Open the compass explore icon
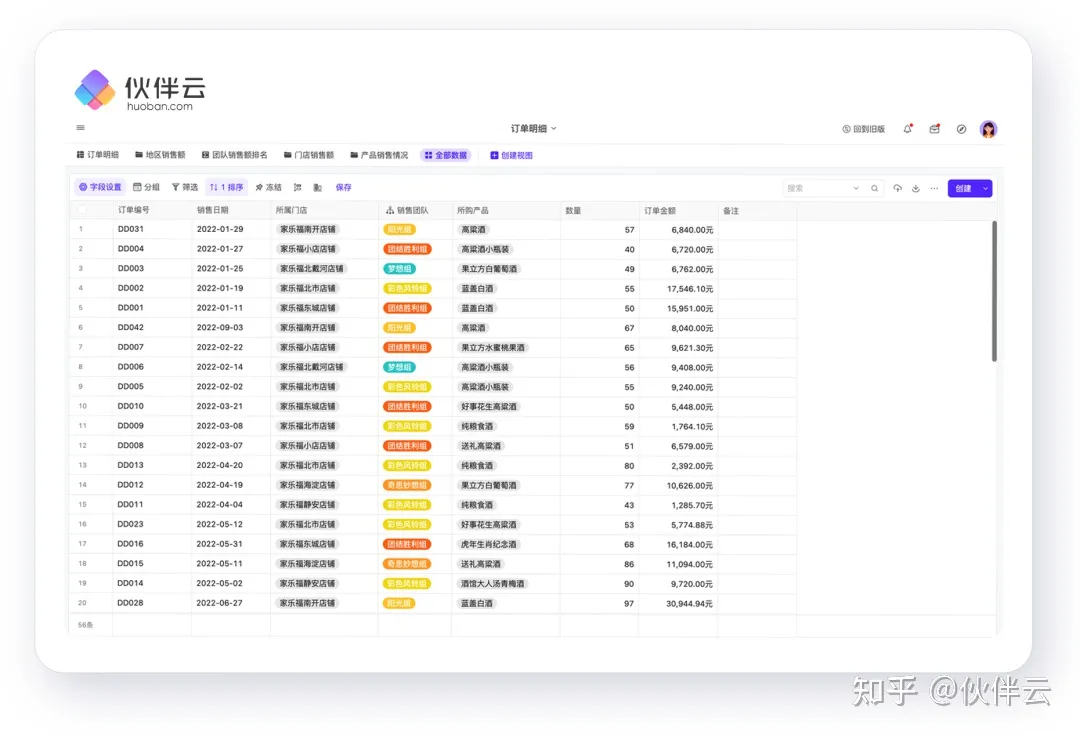1080x736 pixels. click(x=962, y=129)
